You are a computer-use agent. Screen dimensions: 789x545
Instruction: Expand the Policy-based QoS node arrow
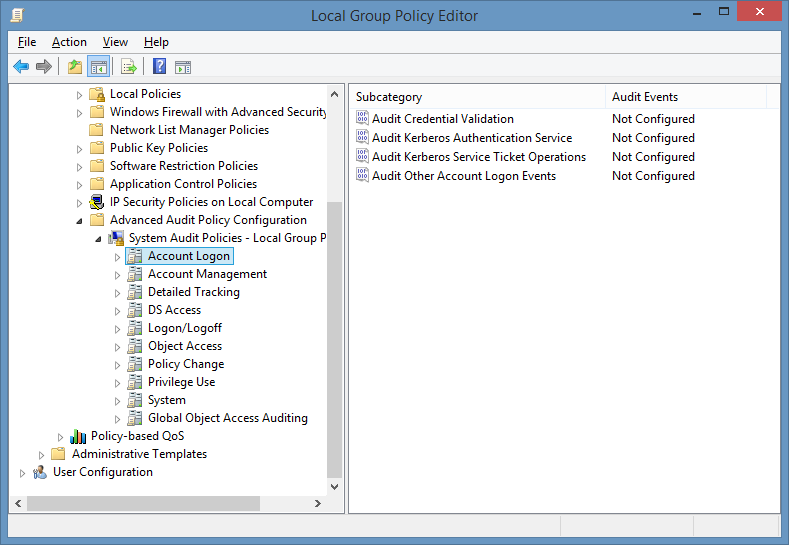pos(60,437)
